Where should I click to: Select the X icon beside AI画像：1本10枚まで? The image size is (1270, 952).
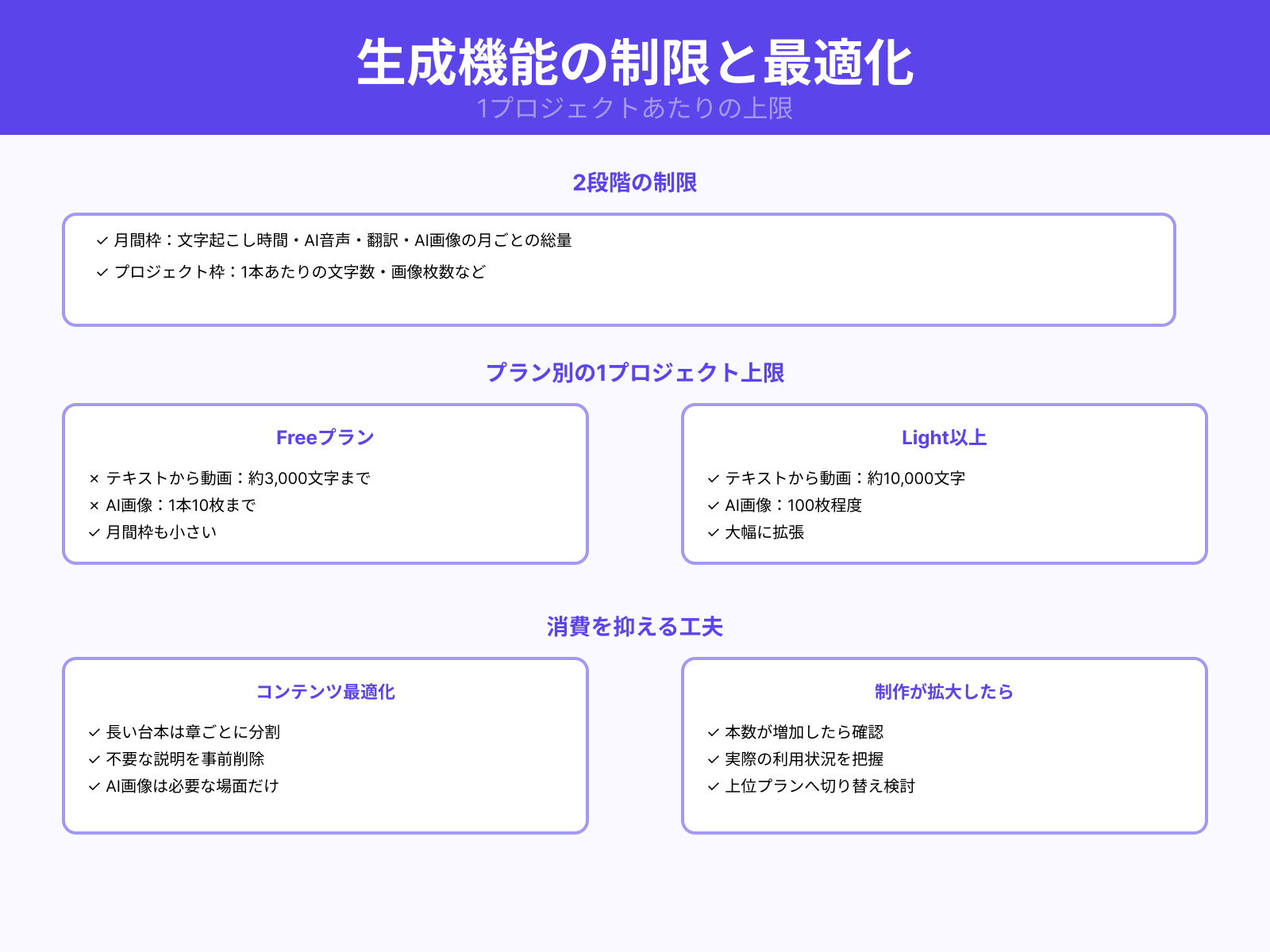pos(95,505)
